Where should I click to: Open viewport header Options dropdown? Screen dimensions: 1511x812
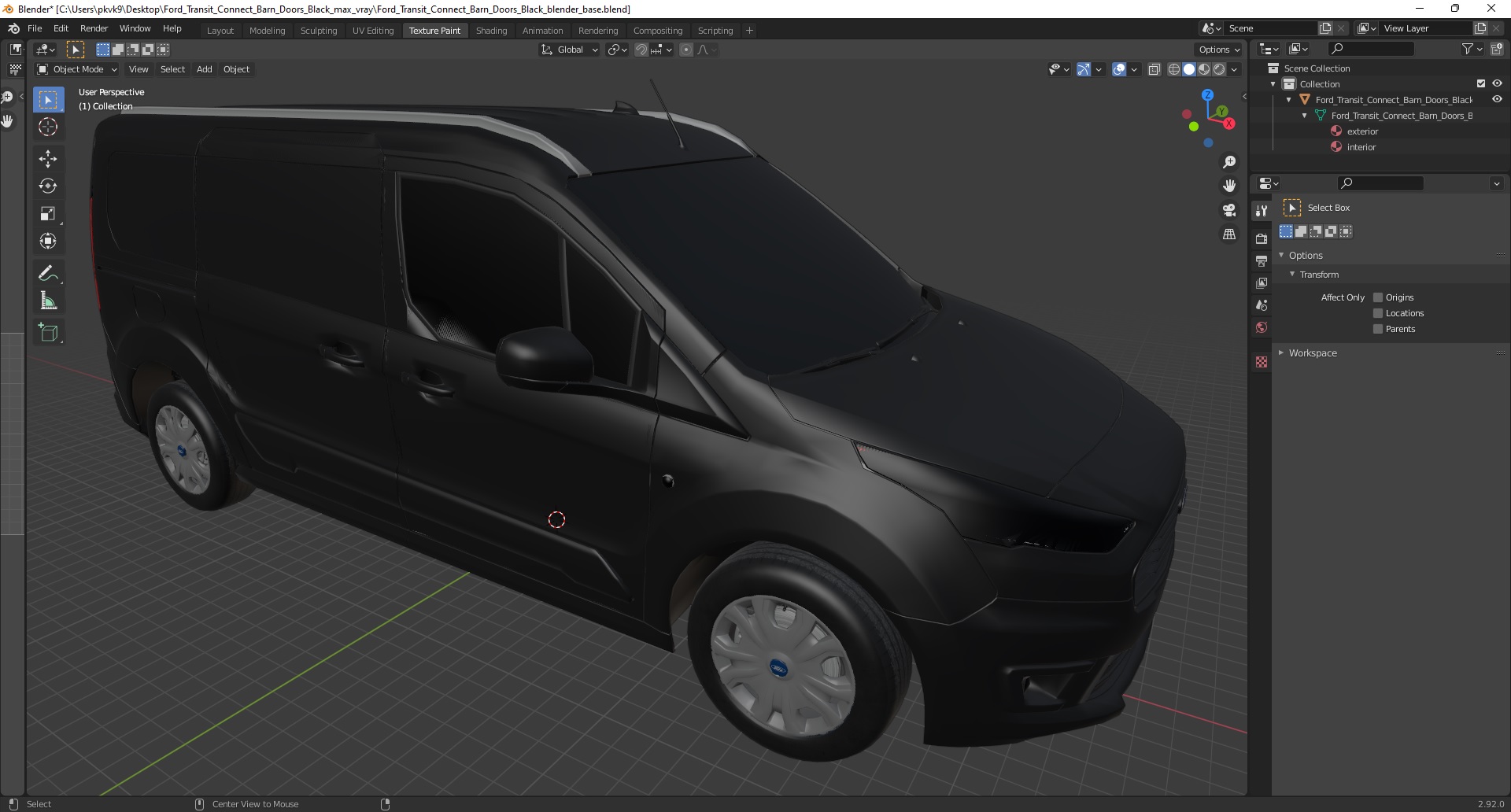tap(1218, 50)
